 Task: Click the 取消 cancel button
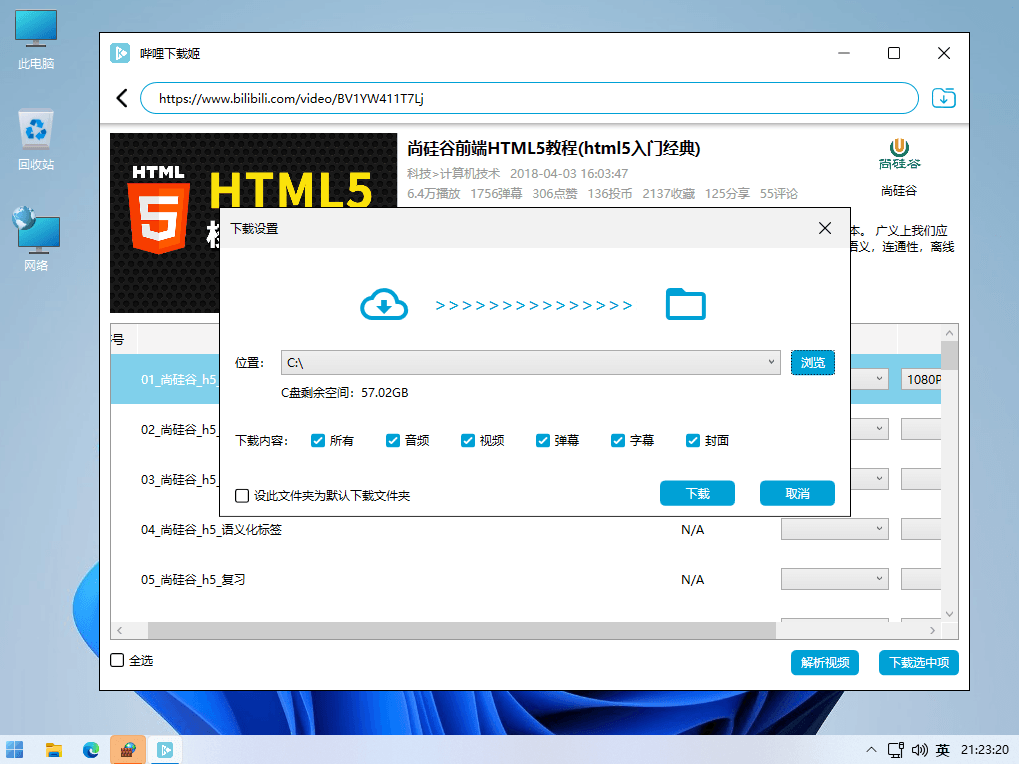797,493
